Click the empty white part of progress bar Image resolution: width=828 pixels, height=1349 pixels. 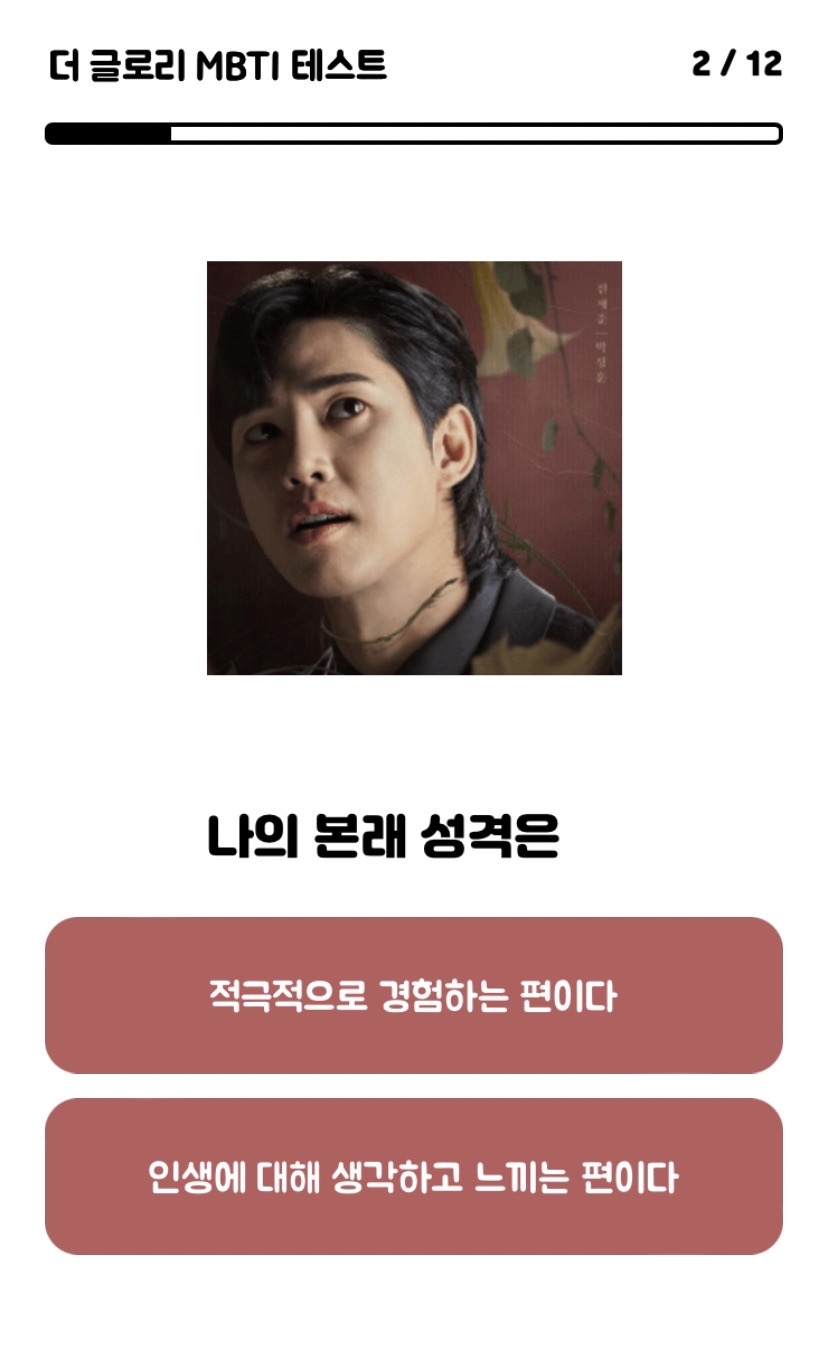[475, 133]
